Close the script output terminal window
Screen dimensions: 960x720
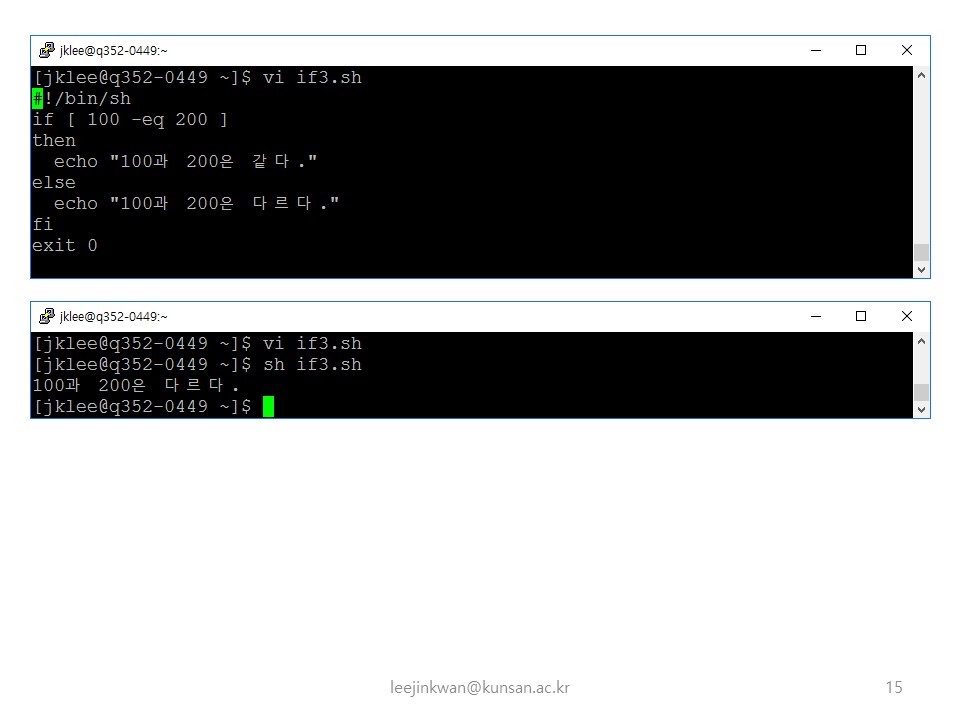tap(906, 316)
